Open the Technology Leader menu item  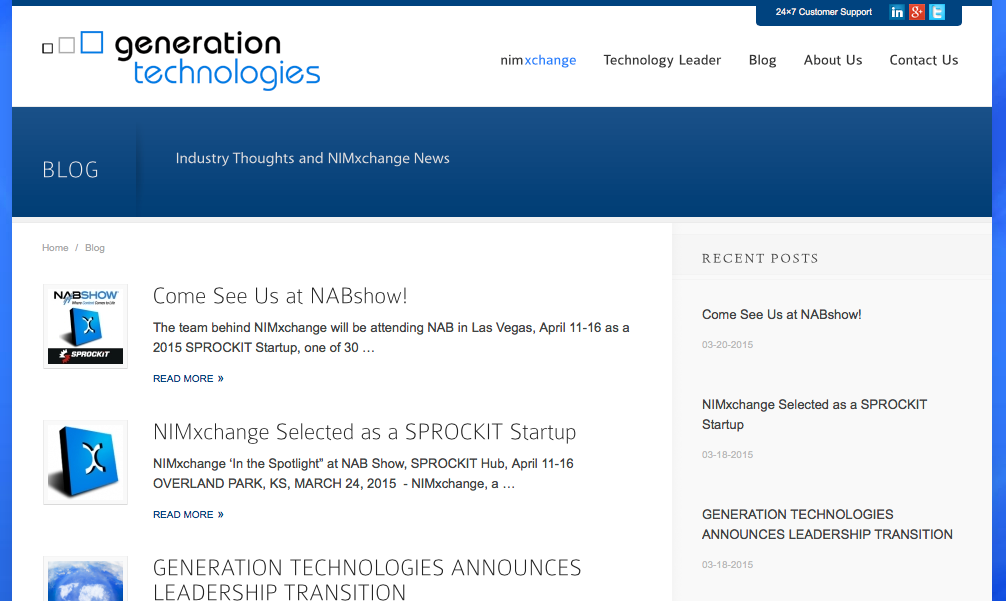coord(662,60)
